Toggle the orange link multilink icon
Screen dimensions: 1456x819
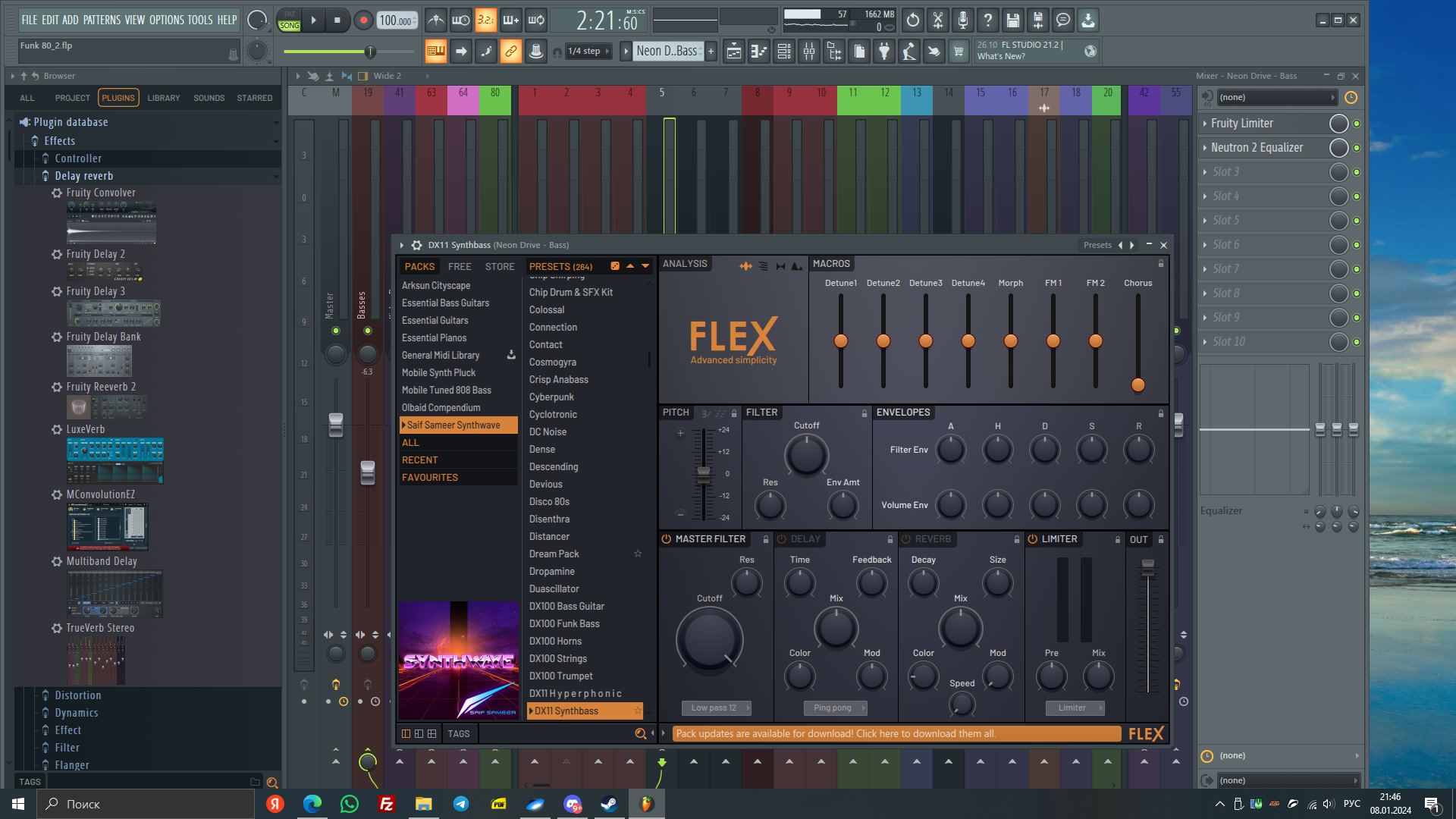tap(511, 52)
